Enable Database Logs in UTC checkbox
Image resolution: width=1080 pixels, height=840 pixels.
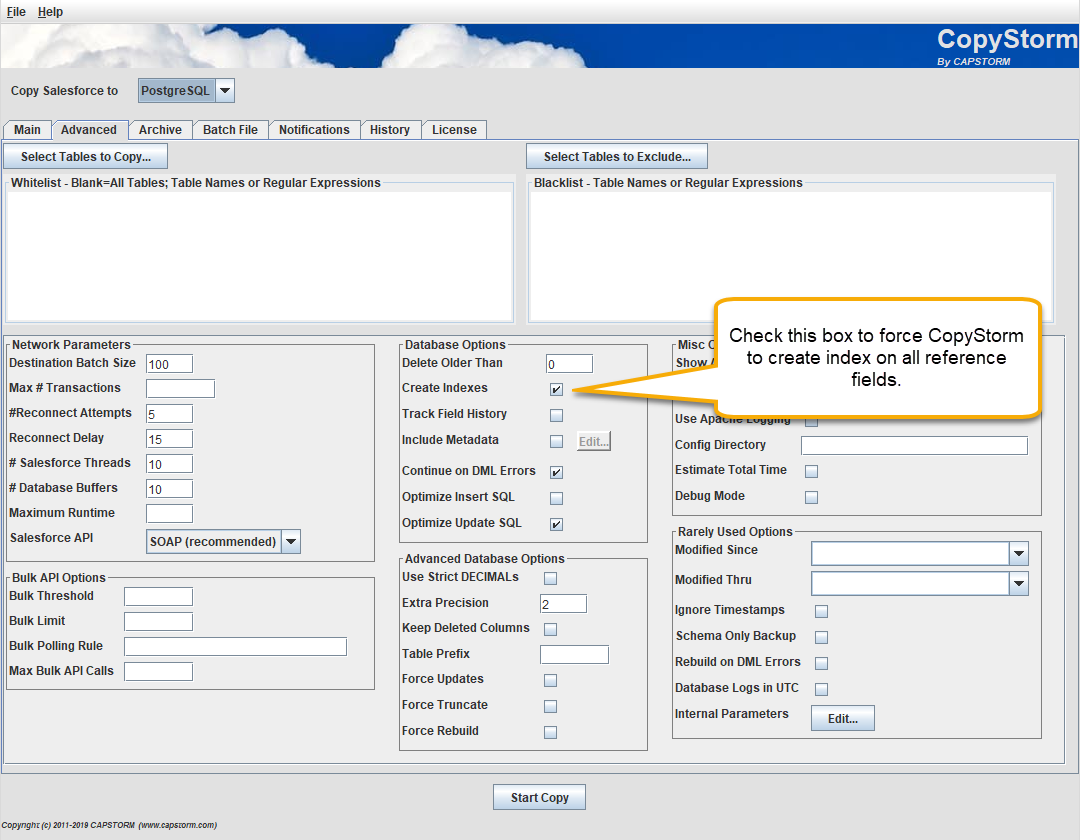pyautogui.click(x=821, y=689)
